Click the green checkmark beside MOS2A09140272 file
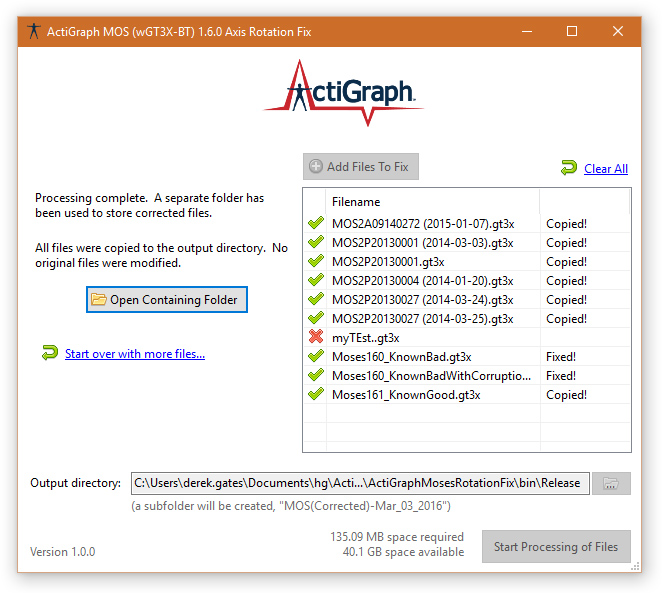The height and width of the screenshot is (593, 662). pos(316,224)
